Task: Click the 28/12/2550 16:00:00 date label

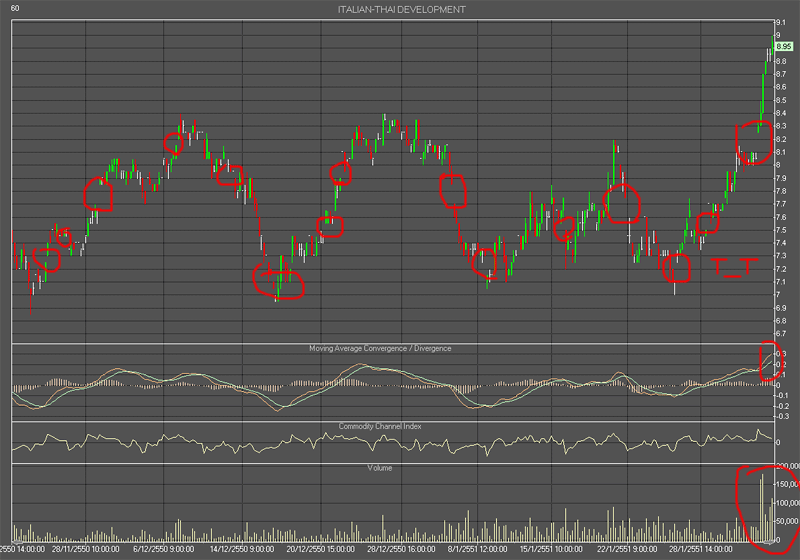Action: (x=401, y=549)
